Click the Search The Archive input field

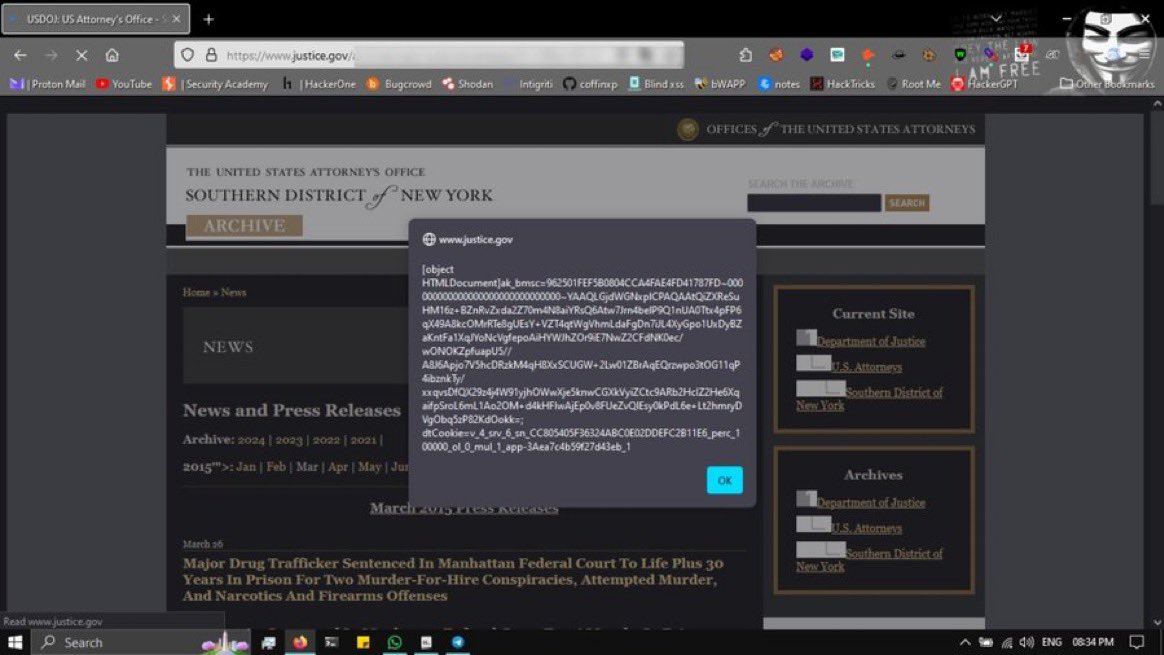(814, 203)
